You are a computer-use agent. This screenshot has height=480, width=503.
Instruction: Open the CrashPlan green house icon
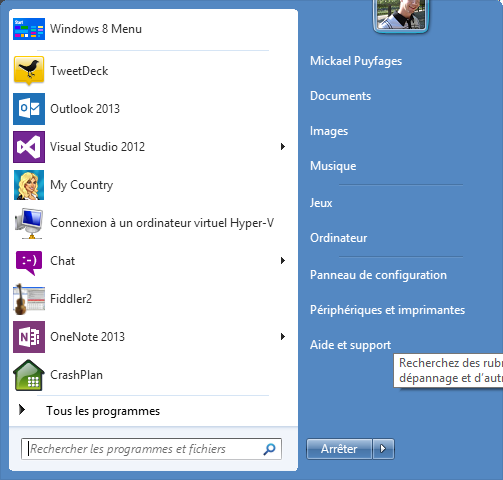point(29,375)
